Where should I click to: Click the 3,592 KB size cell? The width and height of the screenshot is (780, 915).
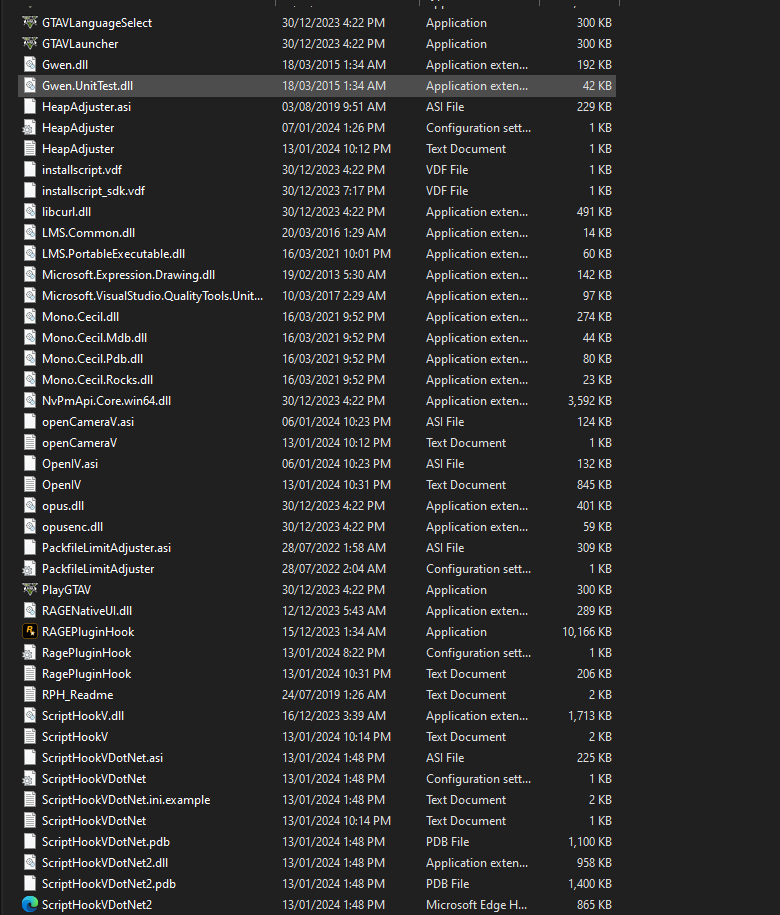click(590, 401)
